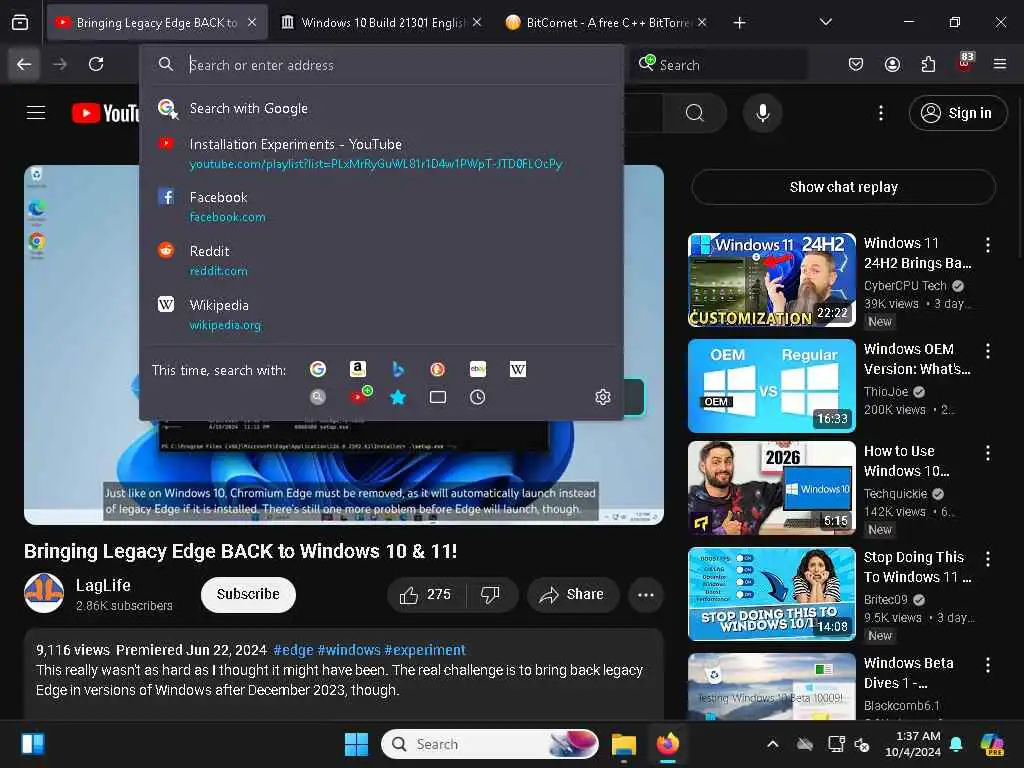Close the Windows 10 Build 21301 tab
The height and width of the screenshot is (768, 1024).
pos(477,22)
